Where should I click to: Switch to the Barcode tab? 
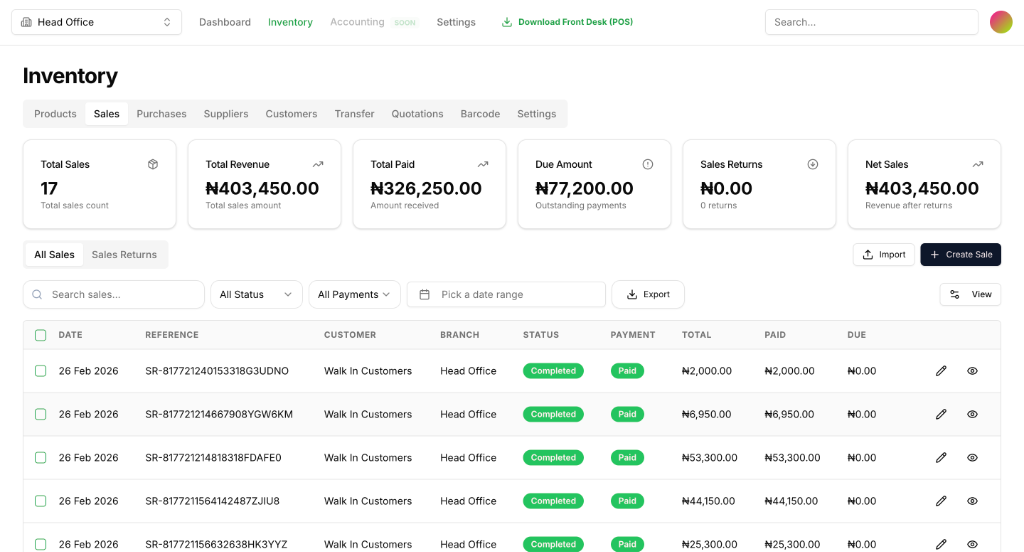480,114
